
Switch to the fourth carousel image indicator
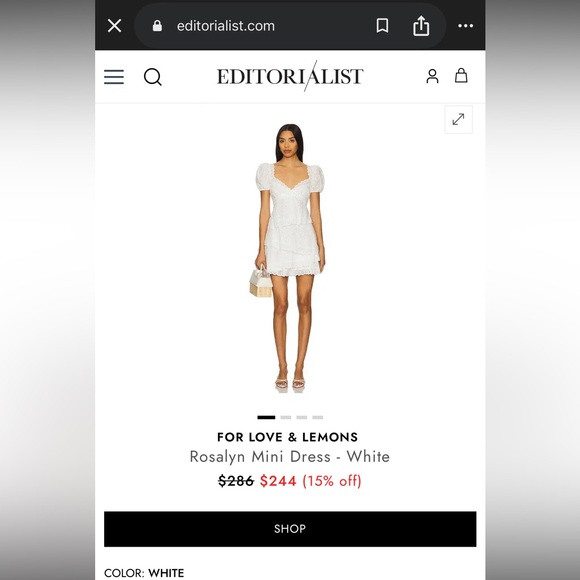[x=317, y=418]
